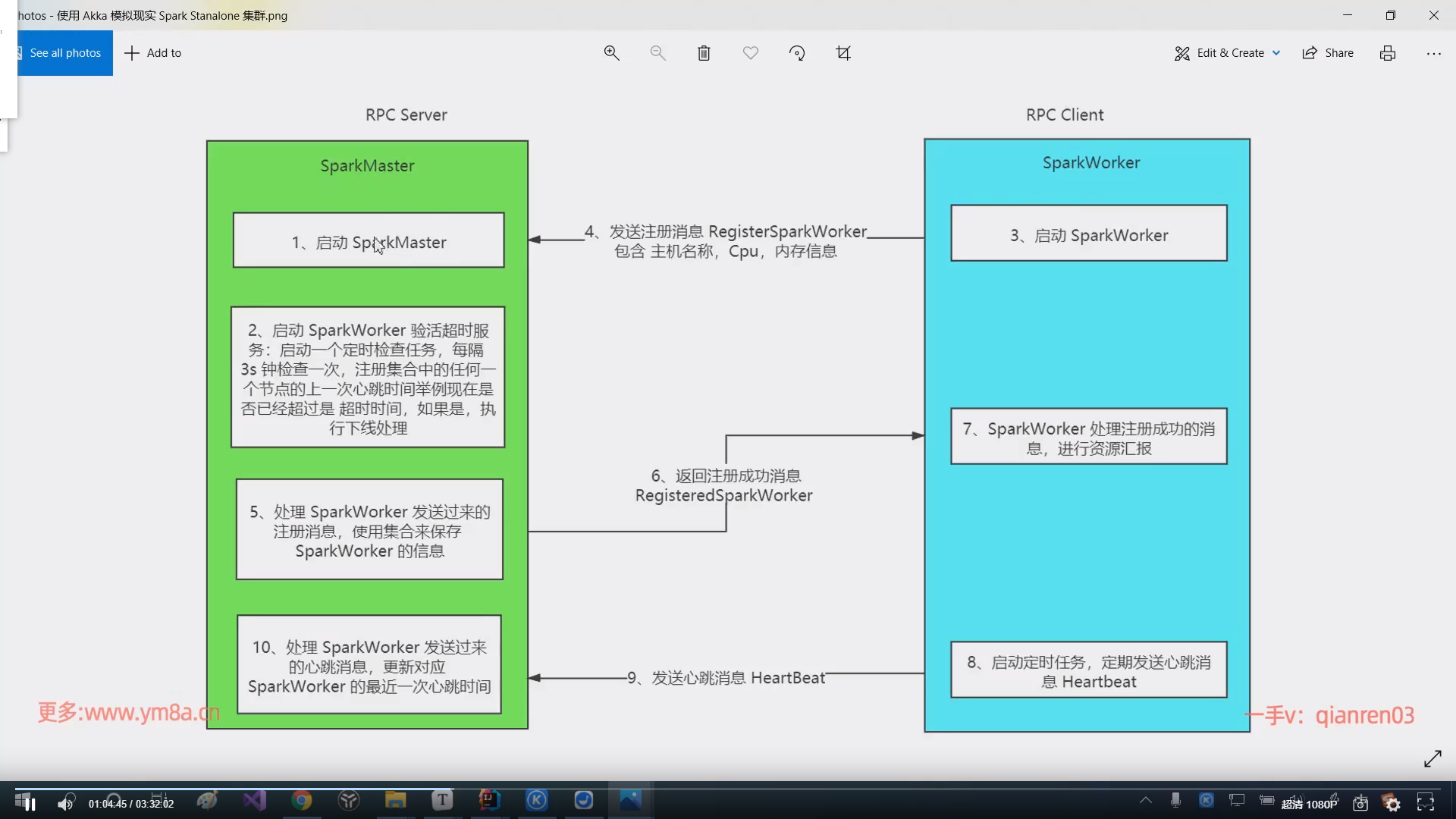This screenshot has height=819, width=1456.
Task: Open the 1080P video quality selector
Action: pos(1309,805)
